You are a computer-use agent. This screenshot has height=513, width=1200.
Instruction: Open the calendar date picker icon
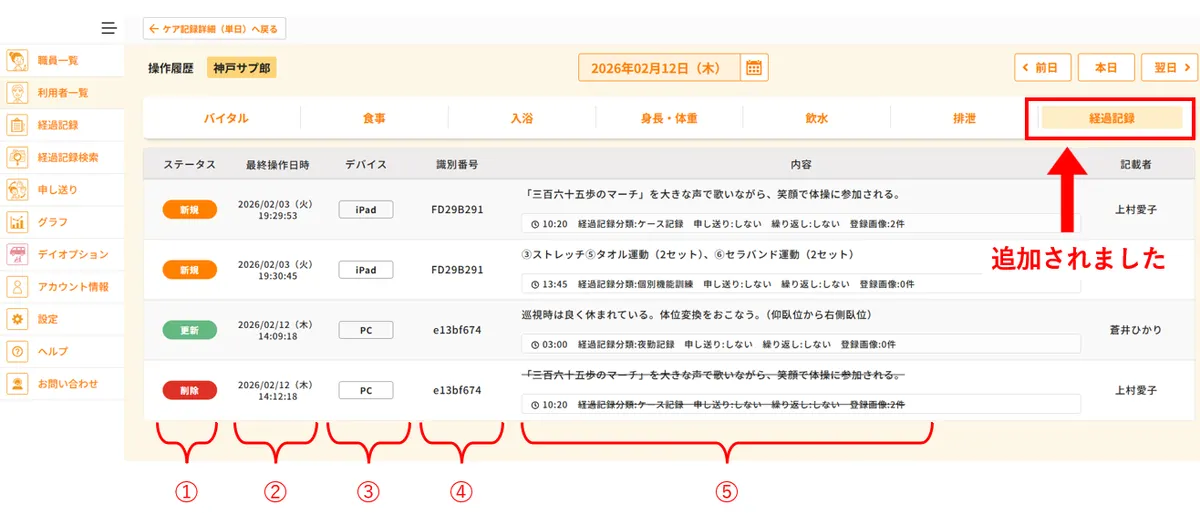[754, 68]
